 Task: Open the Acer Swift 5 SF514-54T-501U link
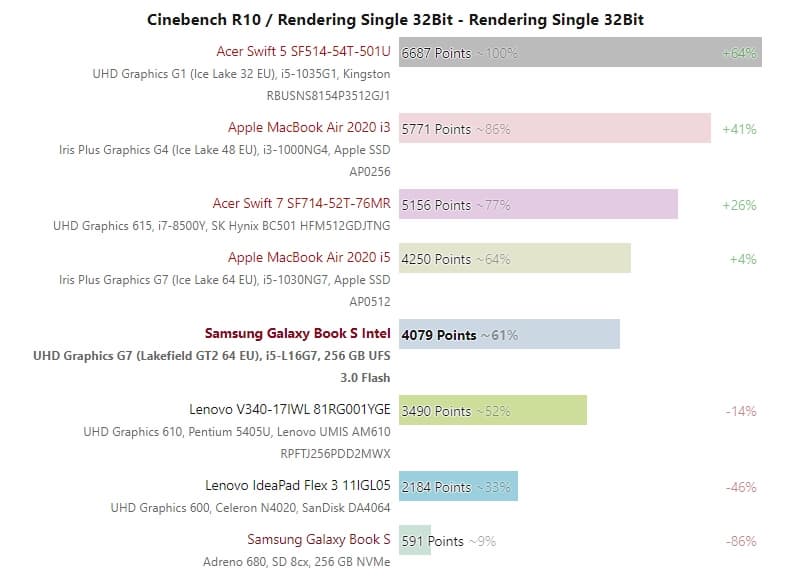[x=303, y=51]
